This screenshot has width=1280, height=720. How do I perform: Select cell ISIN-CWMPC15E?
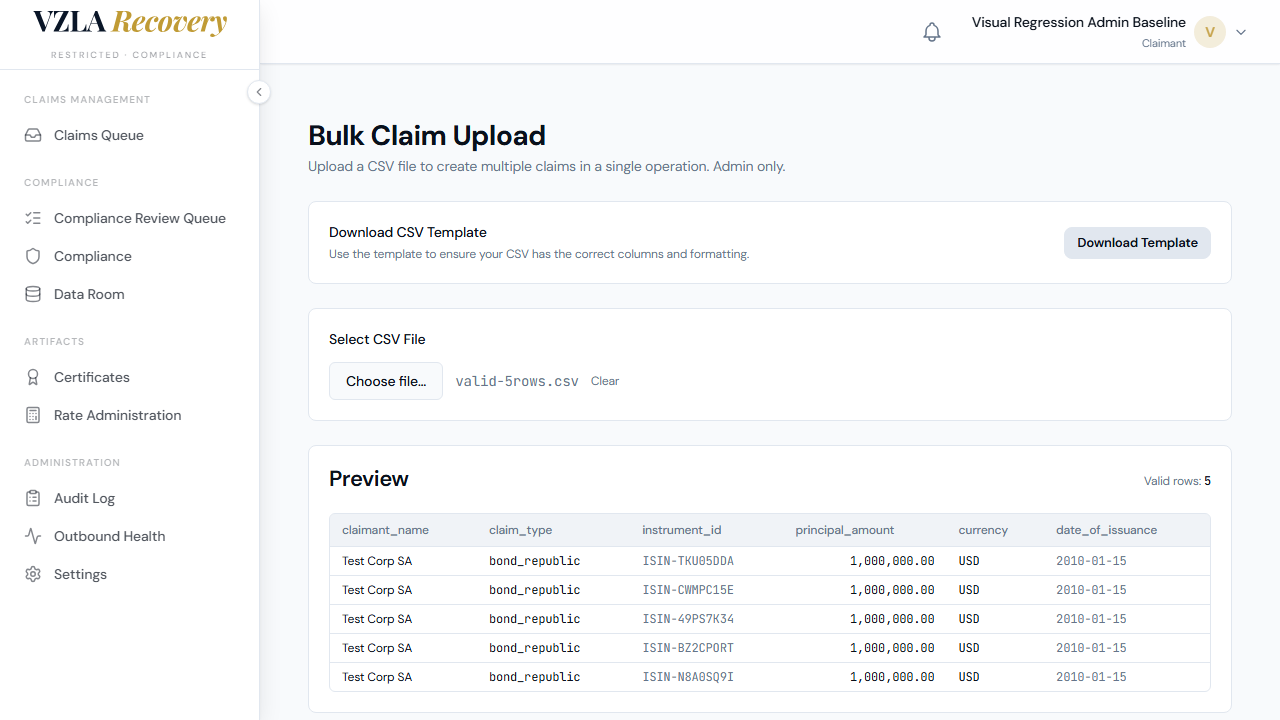click(x=688, y=590)
